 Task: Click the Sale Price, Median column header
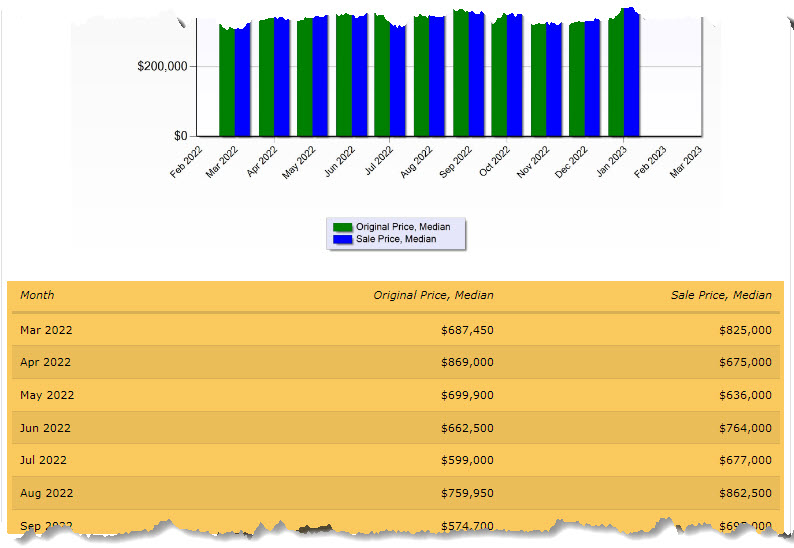click(720, 295)
